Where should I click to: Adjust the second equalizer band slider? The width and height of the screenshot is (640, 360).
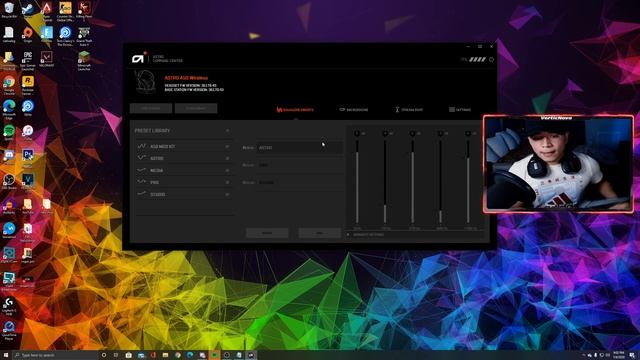385,182
